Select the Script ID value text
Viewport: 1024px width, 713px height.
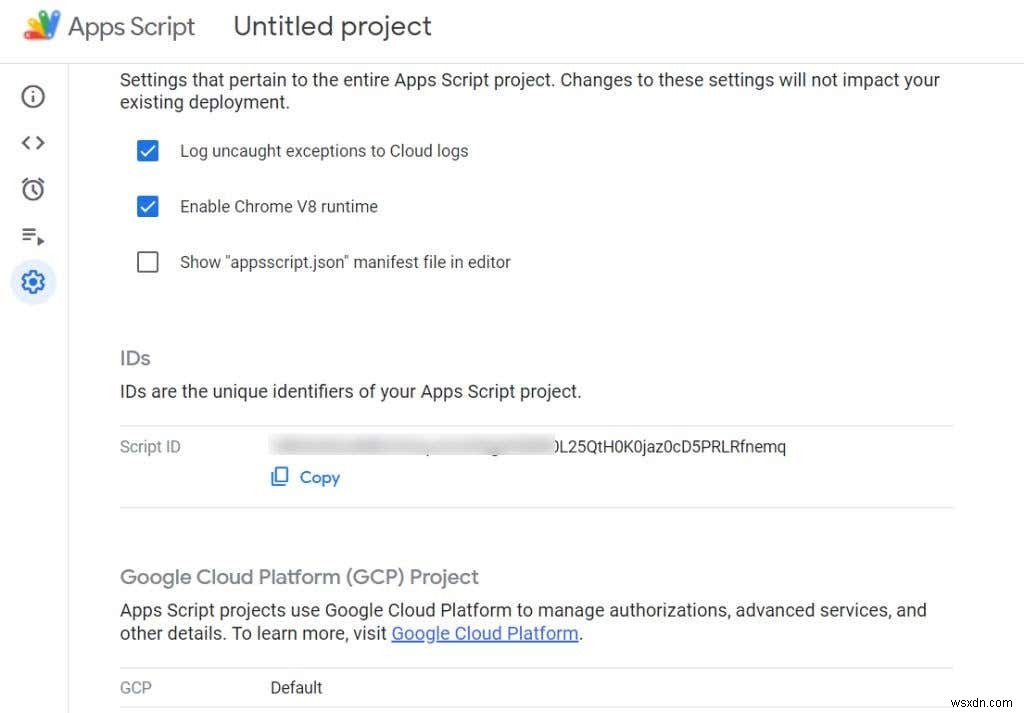528,446
